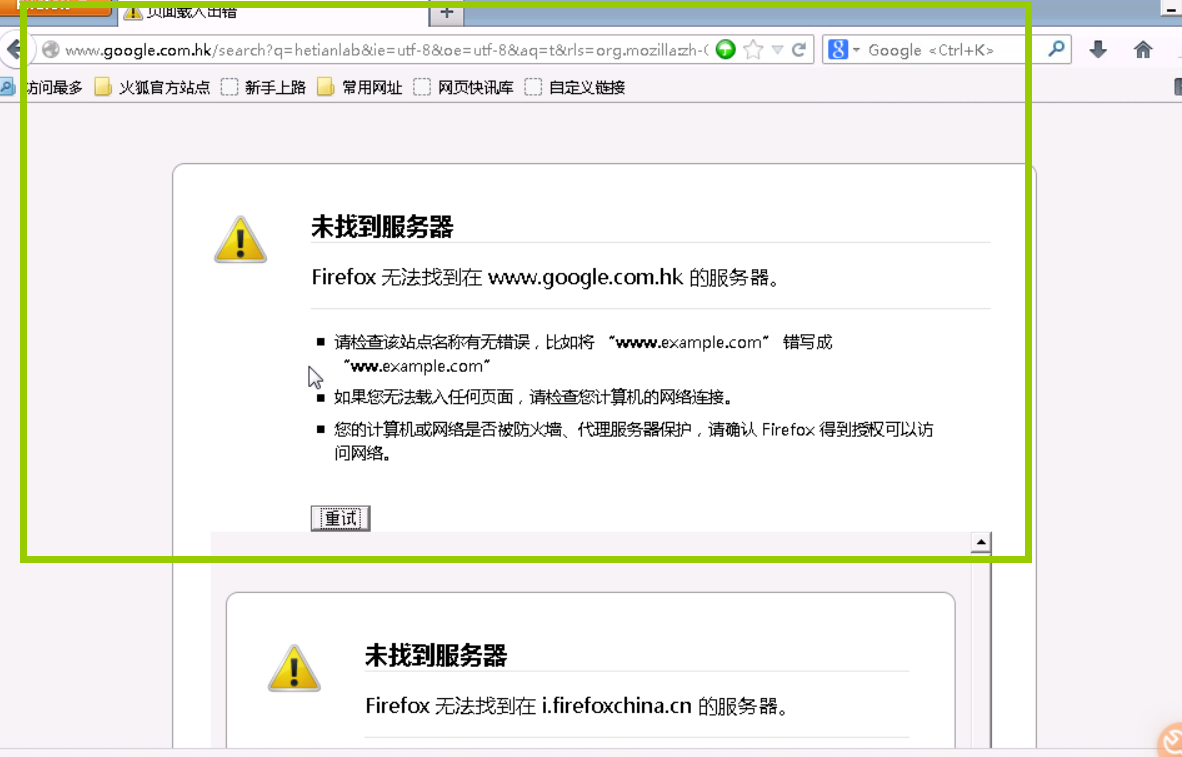Image resolution: width=1182 pixels, height=757 pixels.
Task: Open the 自定义链接 bookmark
Action: point(576,87)
